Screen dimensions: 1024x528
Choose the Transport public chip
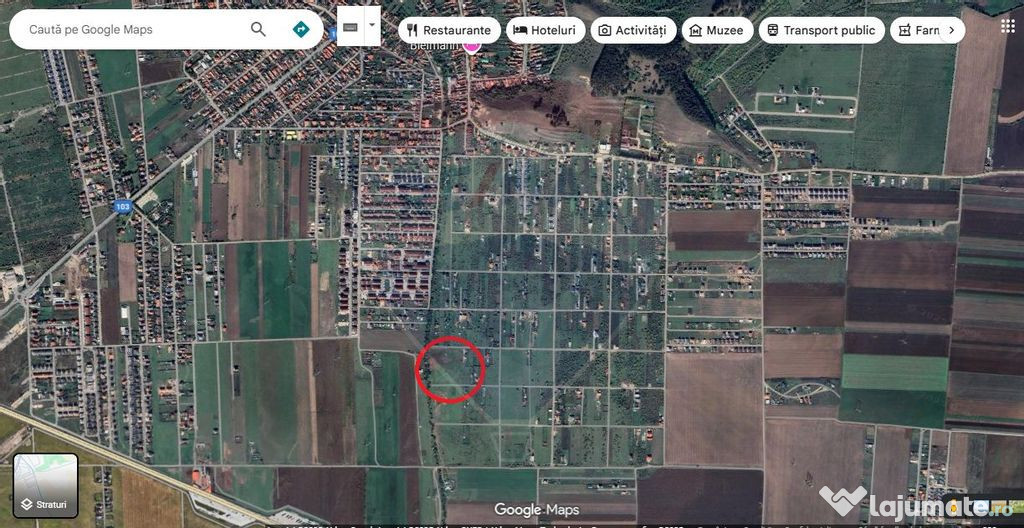[822, 30]
